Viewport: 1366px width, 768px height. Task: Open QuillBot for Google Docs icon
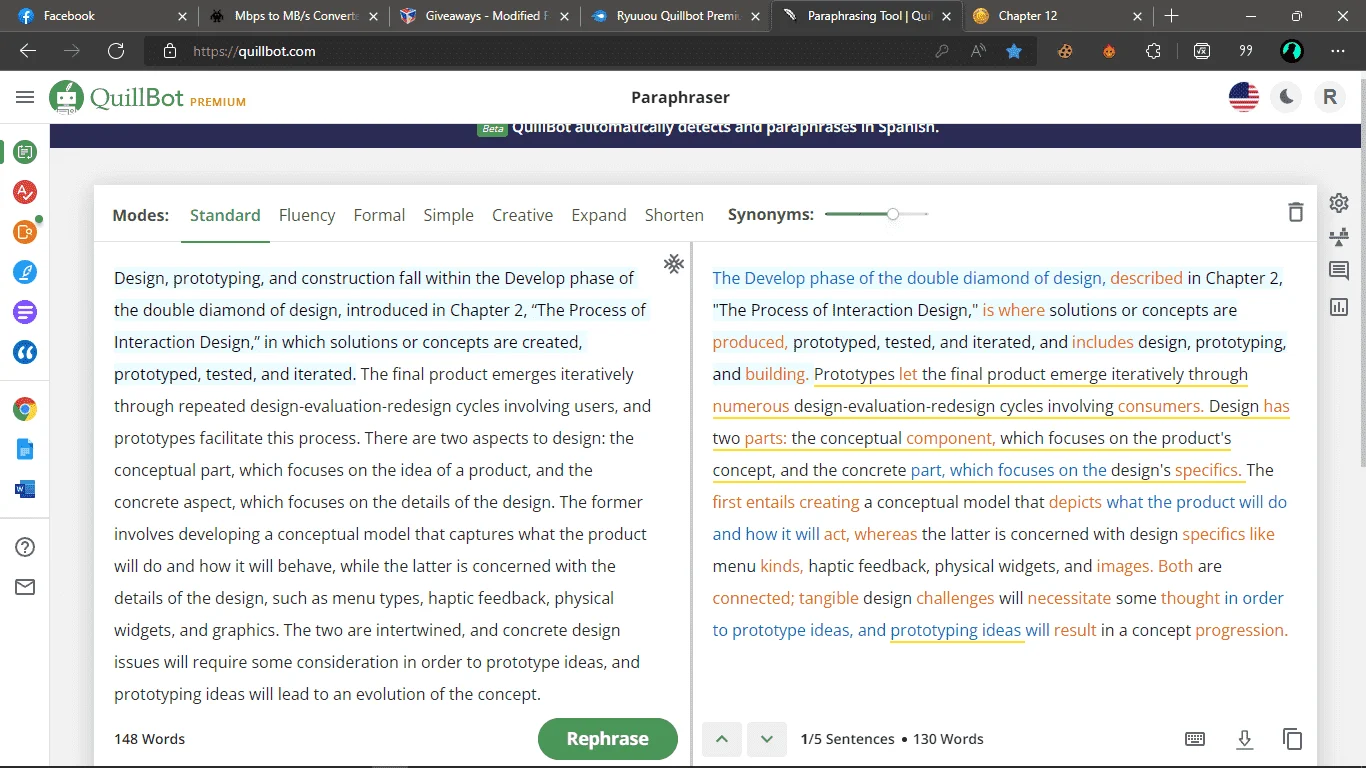(x=26, y=449)
